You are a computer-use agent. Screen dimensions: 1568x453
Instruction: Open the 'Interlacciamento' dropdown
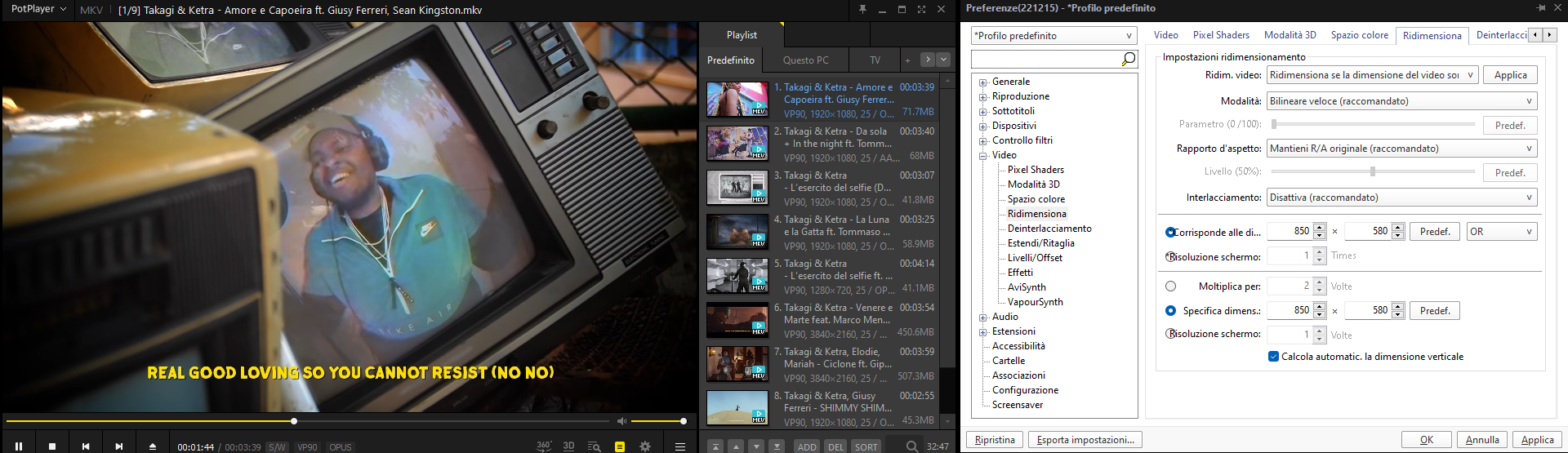click(1401, 198)
